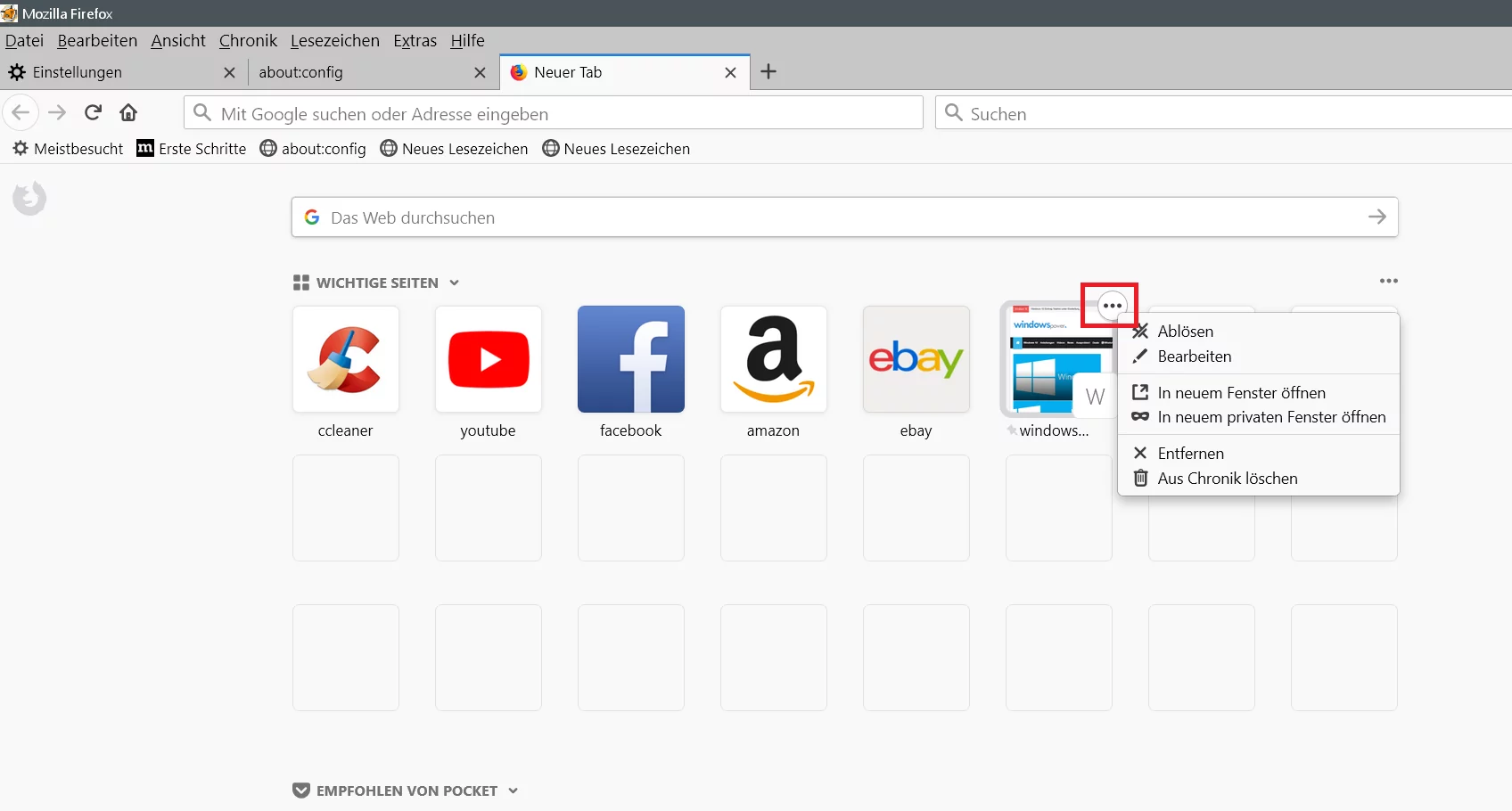Switch to the about:config tab

coord(301,72)
